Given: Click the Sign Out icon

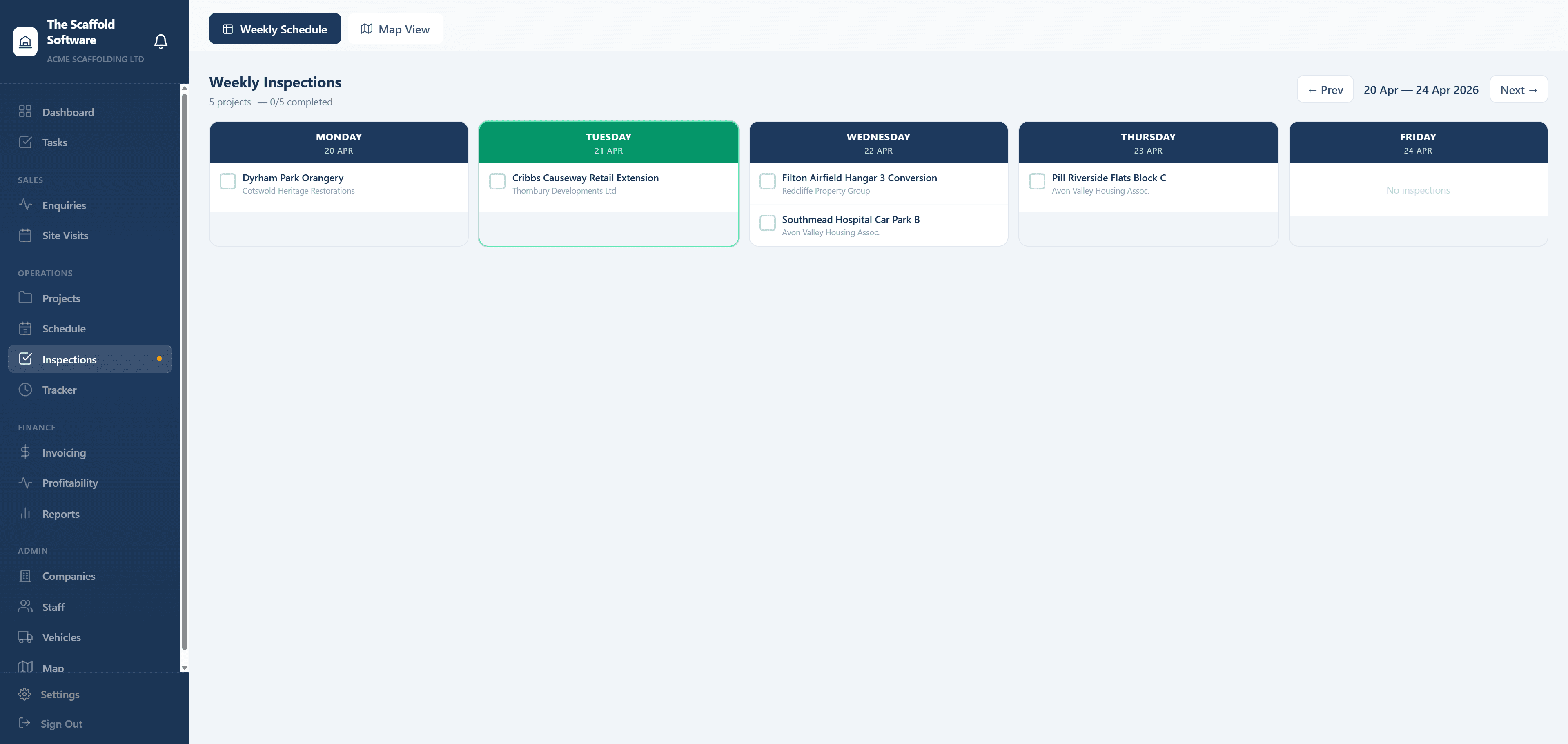Looking at the screenshot, I should coord(24,723).
